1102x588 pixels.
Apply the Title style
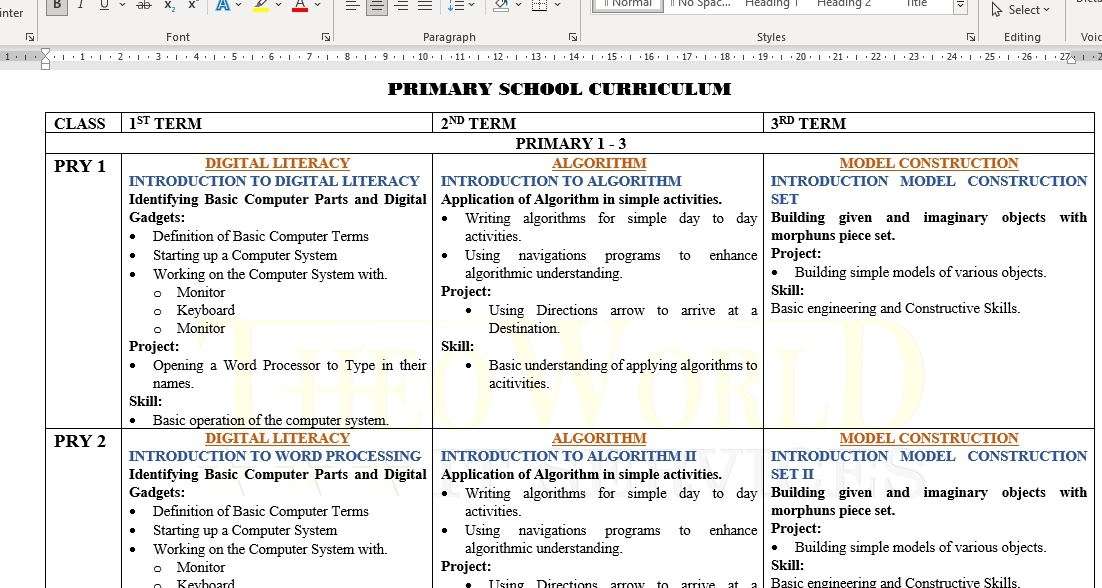916,5
